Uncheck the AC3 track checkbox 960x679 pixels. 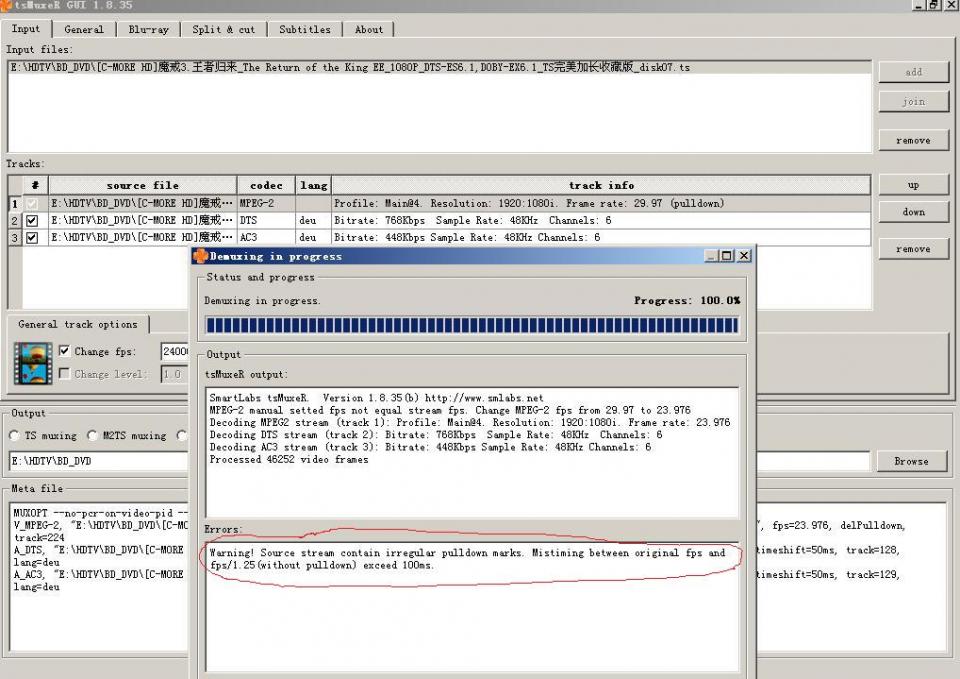pos(33,238)
